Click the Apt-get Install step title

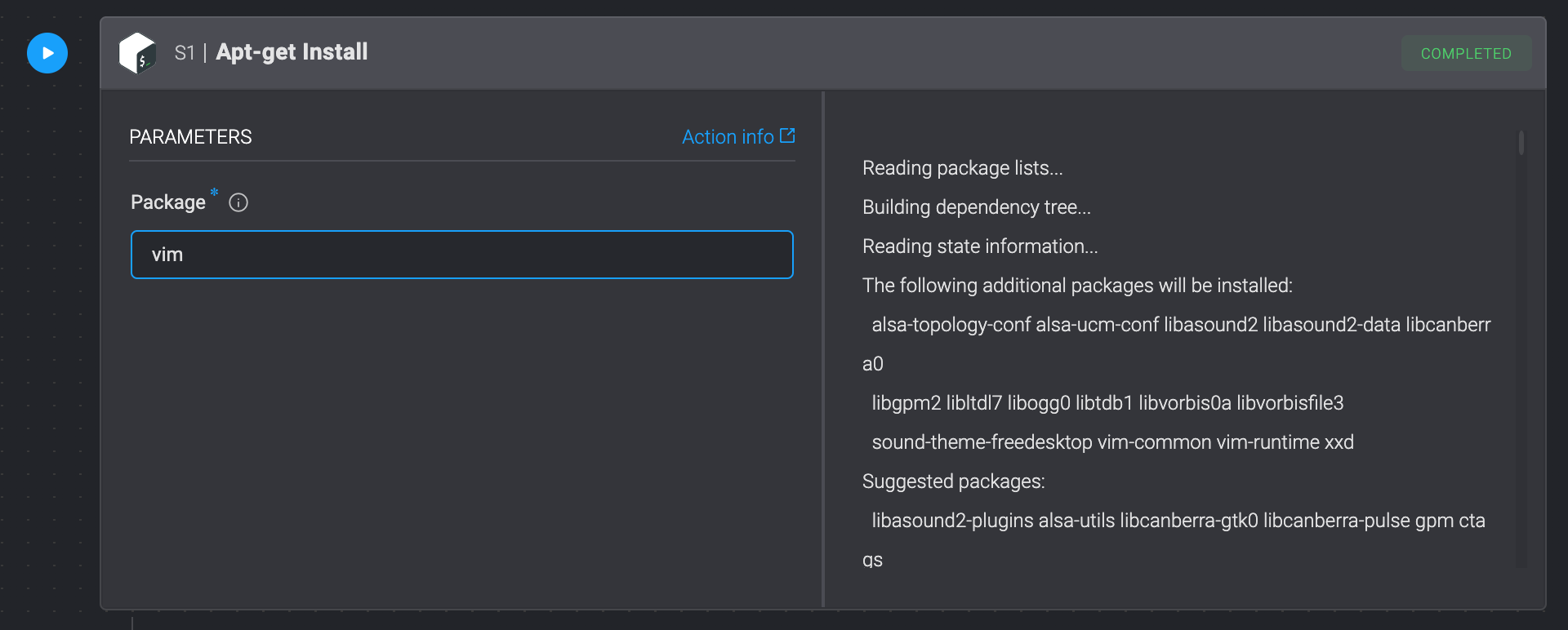(x=292, y=52)
